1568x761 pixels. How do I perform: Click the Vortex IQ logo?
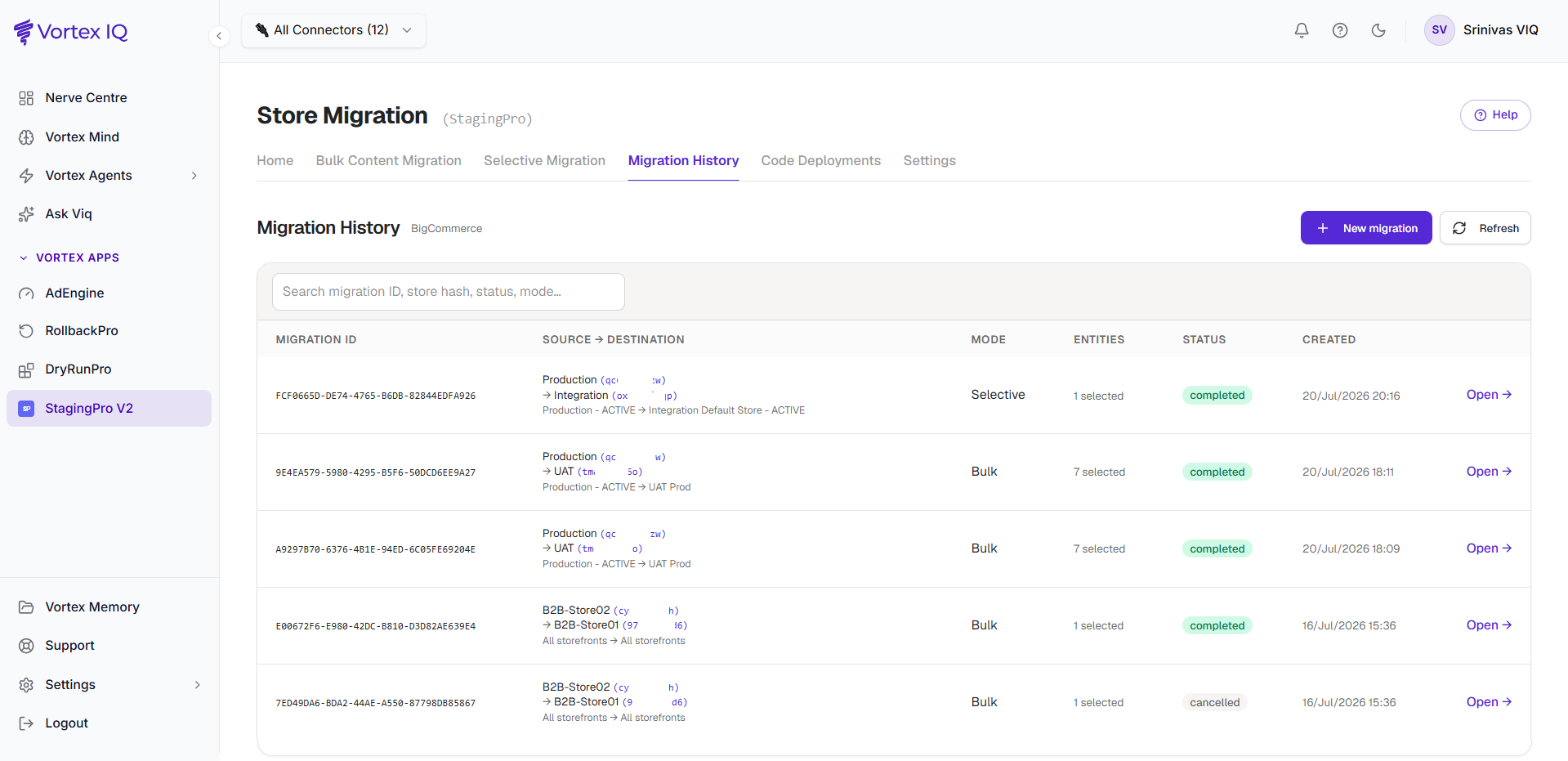[71, 32]
